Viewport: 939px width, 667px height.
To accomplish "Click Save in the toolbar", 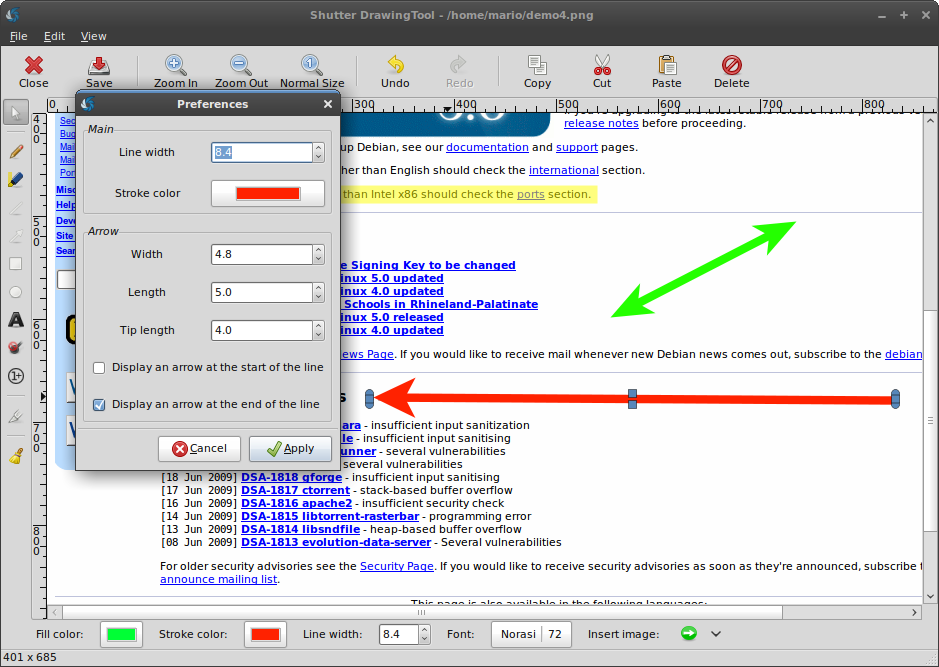I will [99, 71].
